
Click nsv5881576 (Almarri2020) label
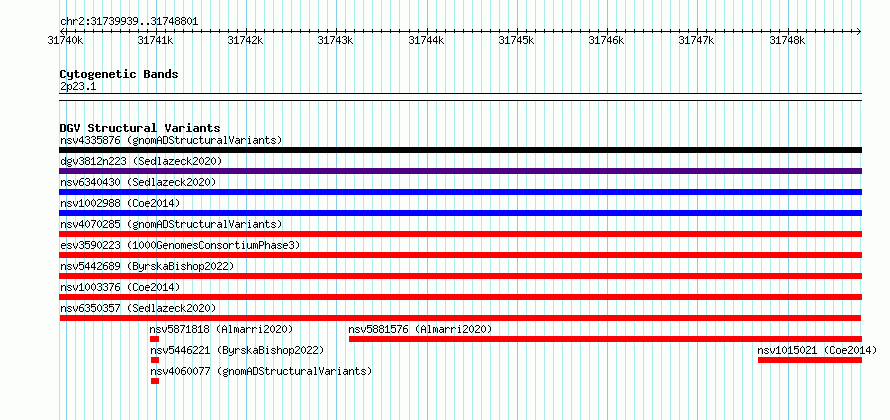click(x=420, y=329)
